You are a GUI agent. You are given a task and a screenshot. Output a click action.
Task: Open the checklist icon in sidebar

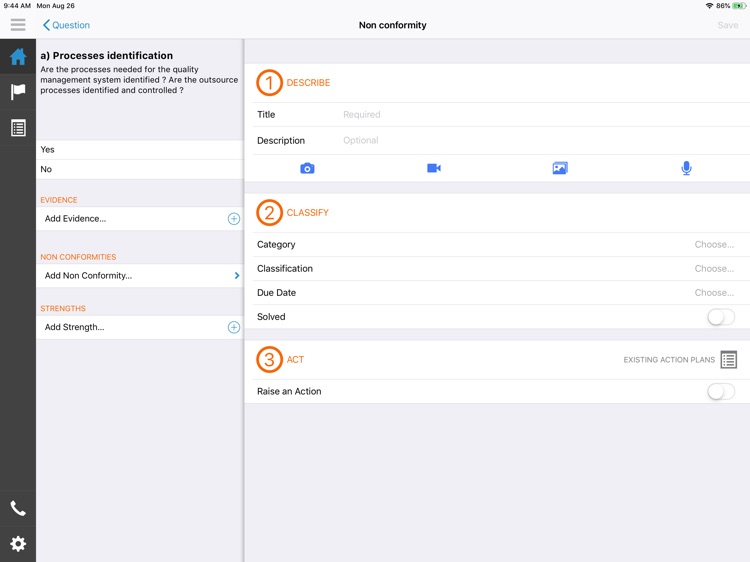point(18,128)
